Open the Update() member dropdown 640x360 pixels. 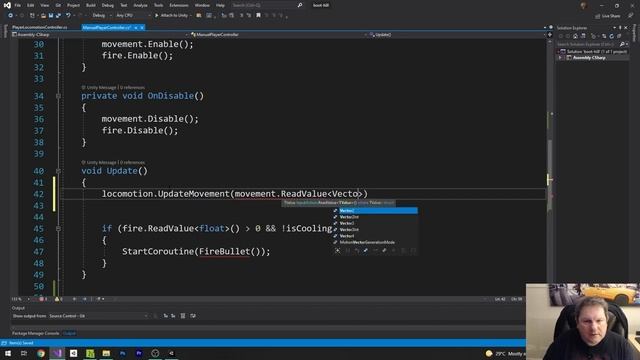(x=456, y=35)
